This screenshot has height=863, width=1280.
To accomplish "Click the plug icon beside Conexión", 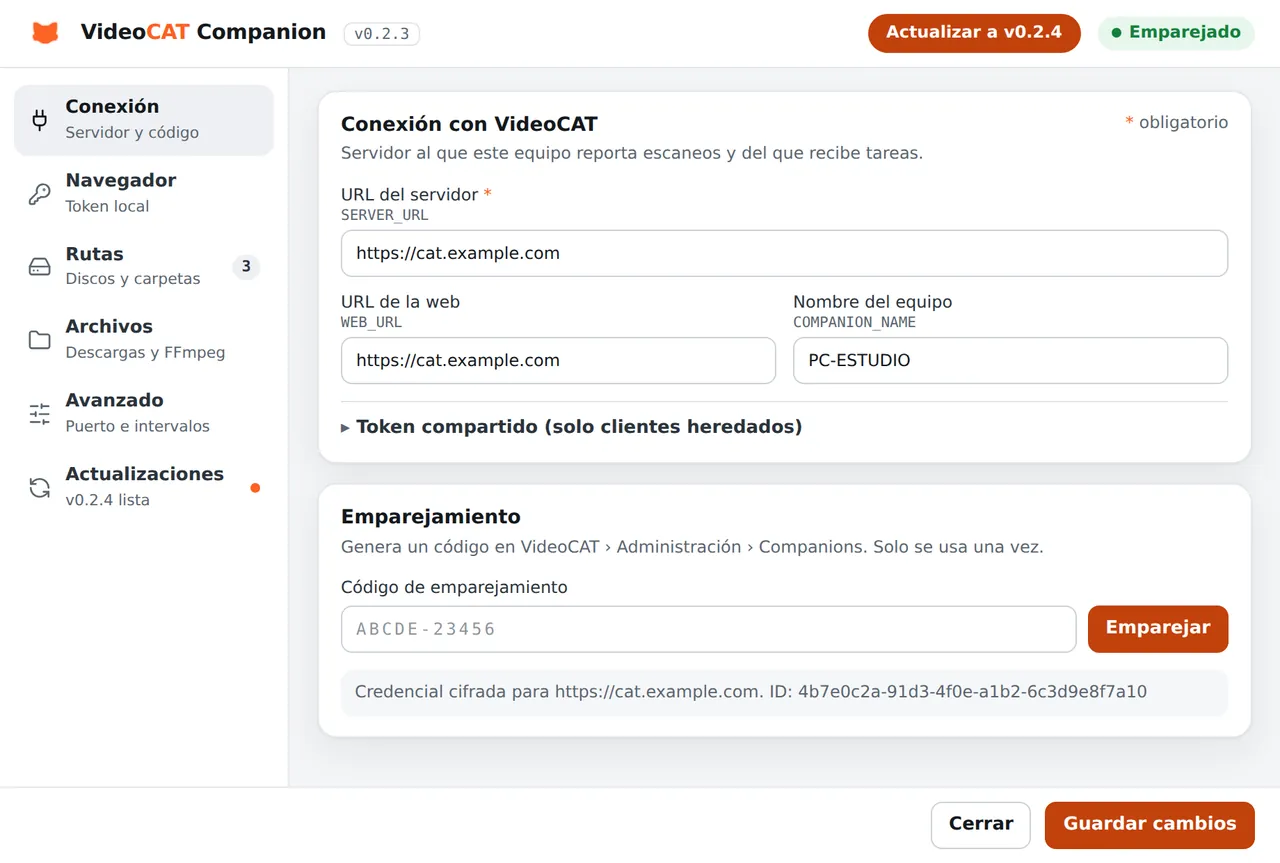I will coord(40,120).
